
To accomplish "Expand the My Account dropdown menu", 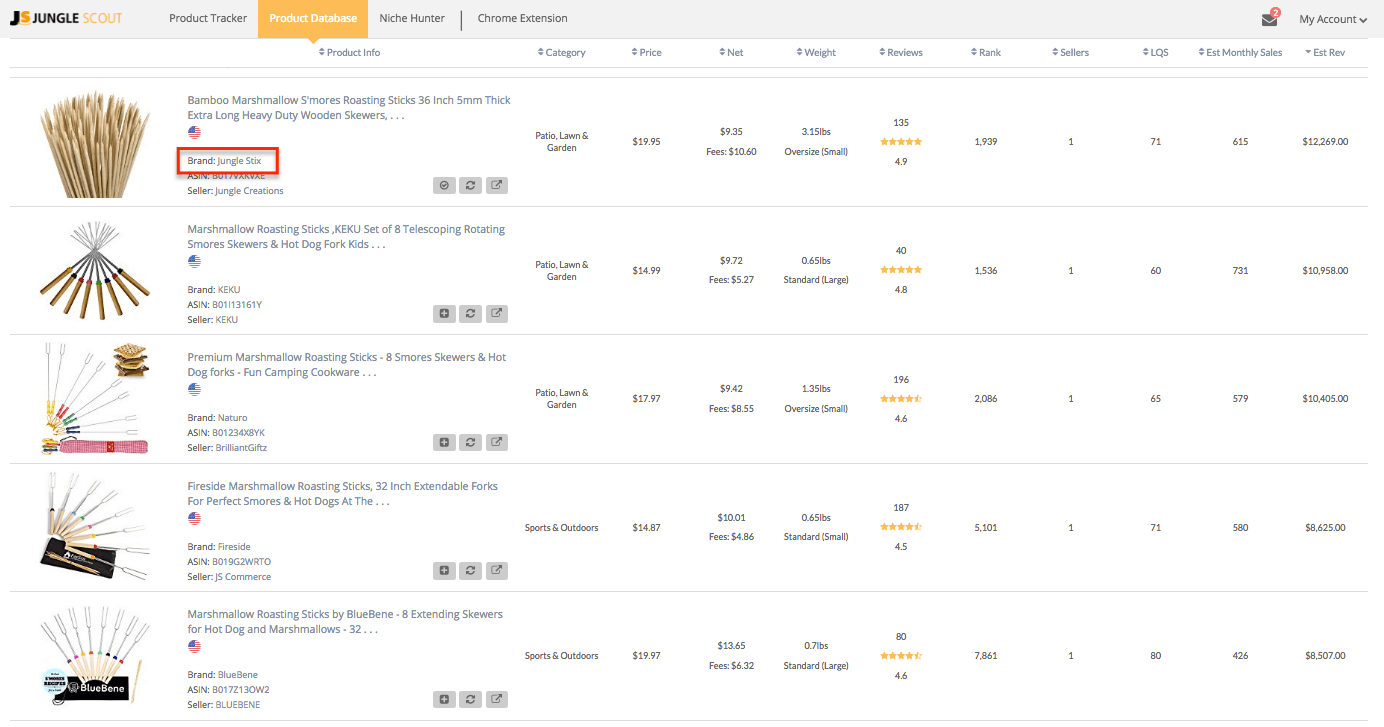I will pyautogui.click(x=1333, y=19).
